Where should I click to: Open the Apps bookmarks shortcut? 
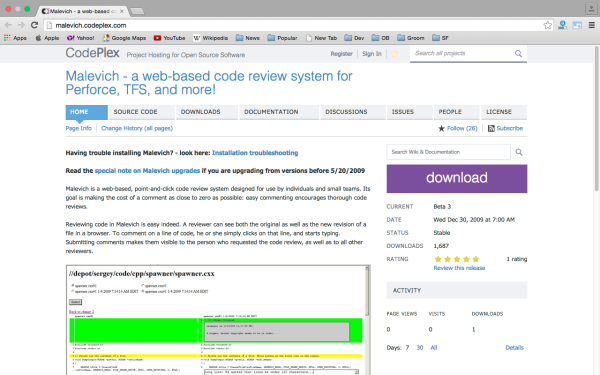pyautogui.click(x=15, y=38)
